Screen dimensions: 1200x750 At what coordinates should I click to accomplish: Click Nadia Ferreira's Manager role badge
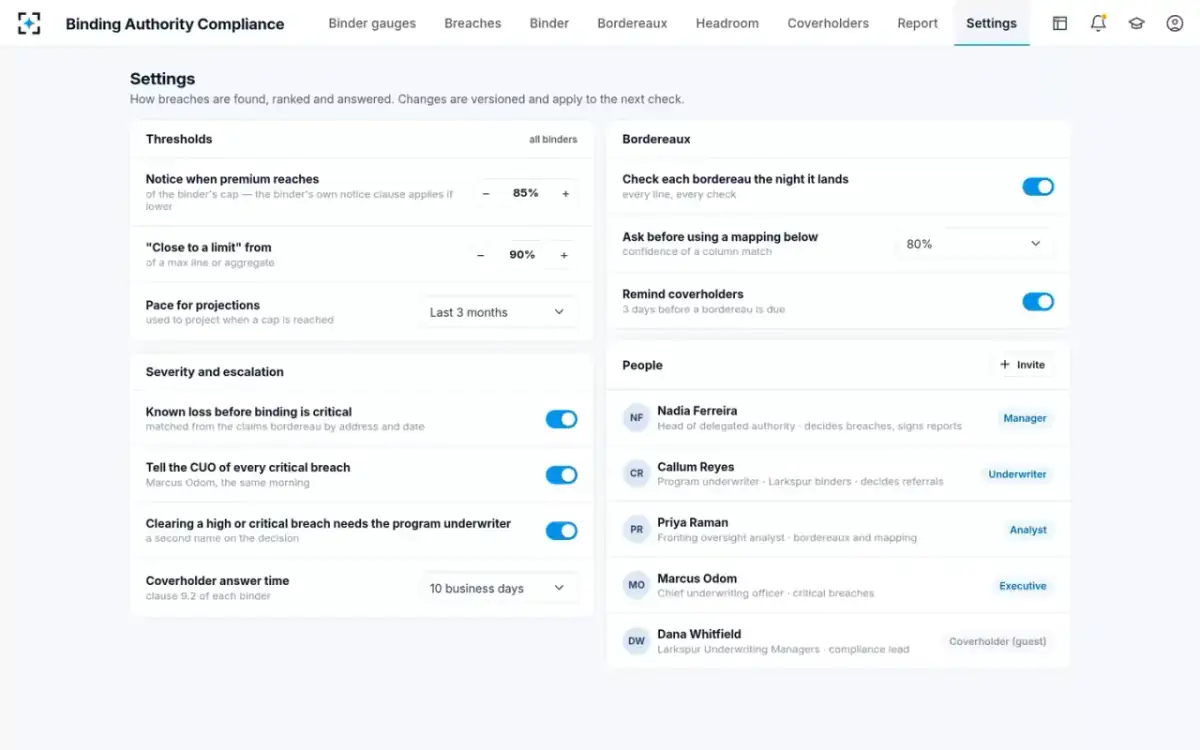click(x=1025, y=418)
